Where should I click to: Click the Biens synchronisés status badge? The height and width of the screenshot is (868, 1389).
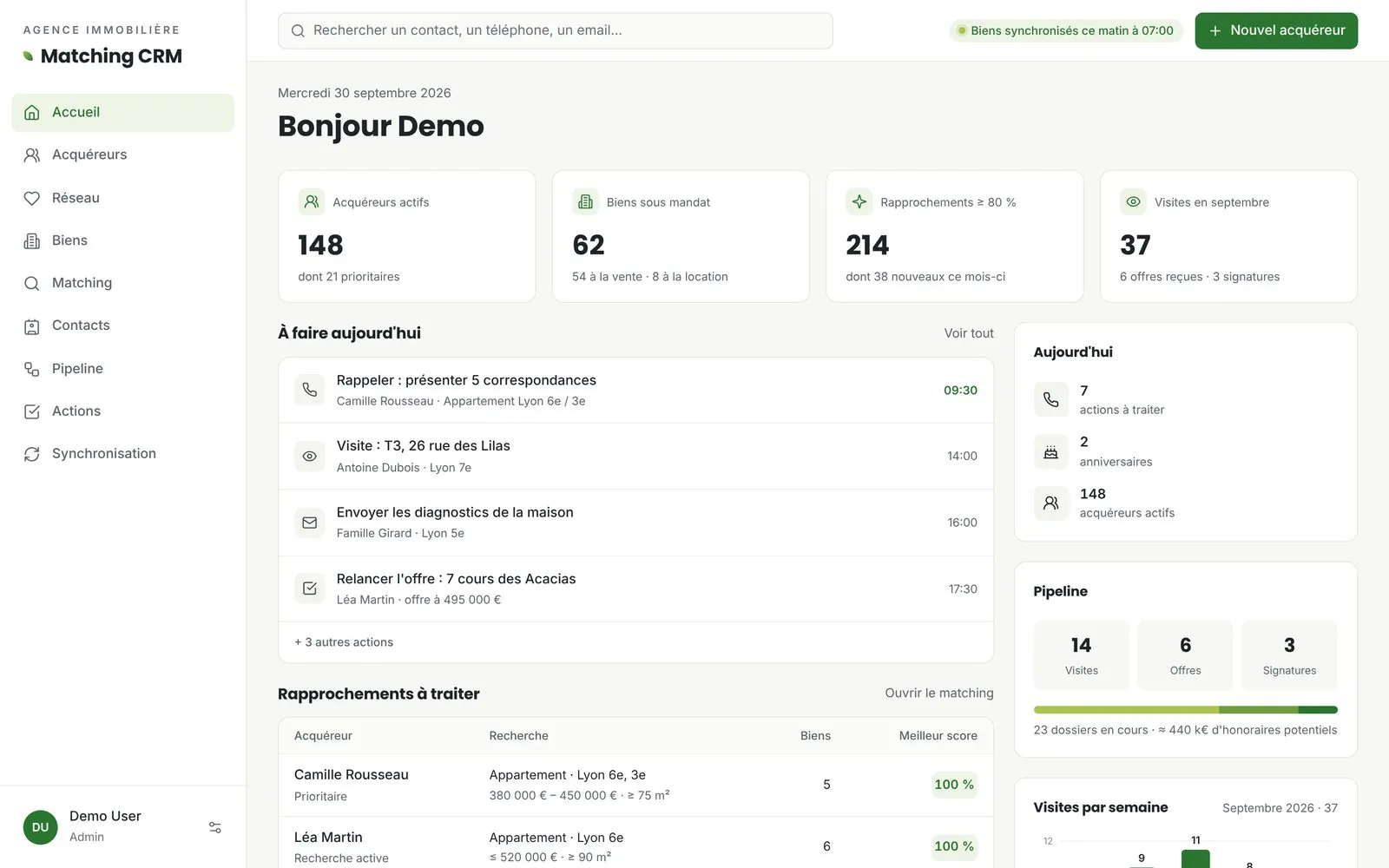coord(1065,30)
